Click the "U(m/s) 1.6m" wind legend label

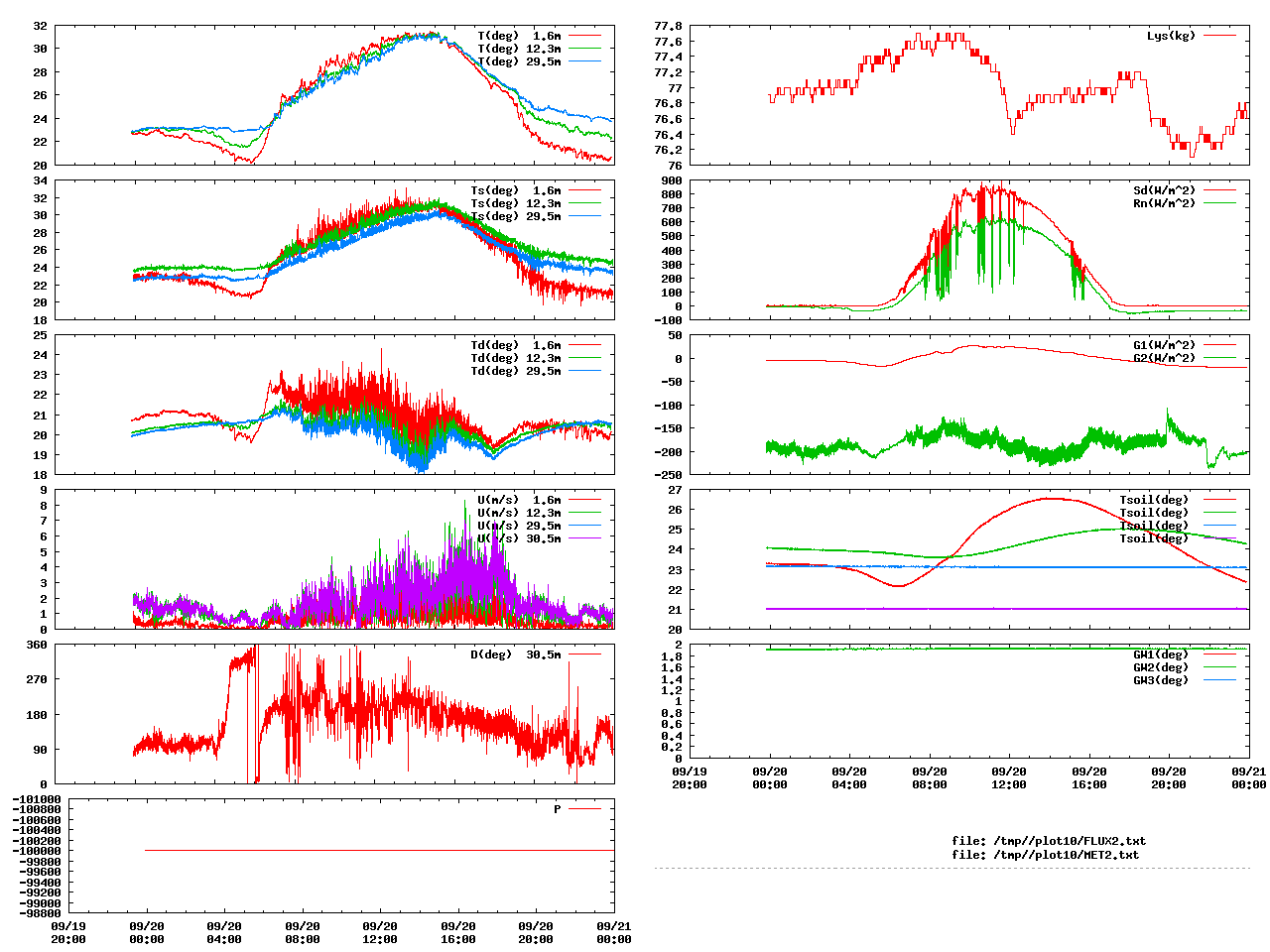[x=519, y=500]
